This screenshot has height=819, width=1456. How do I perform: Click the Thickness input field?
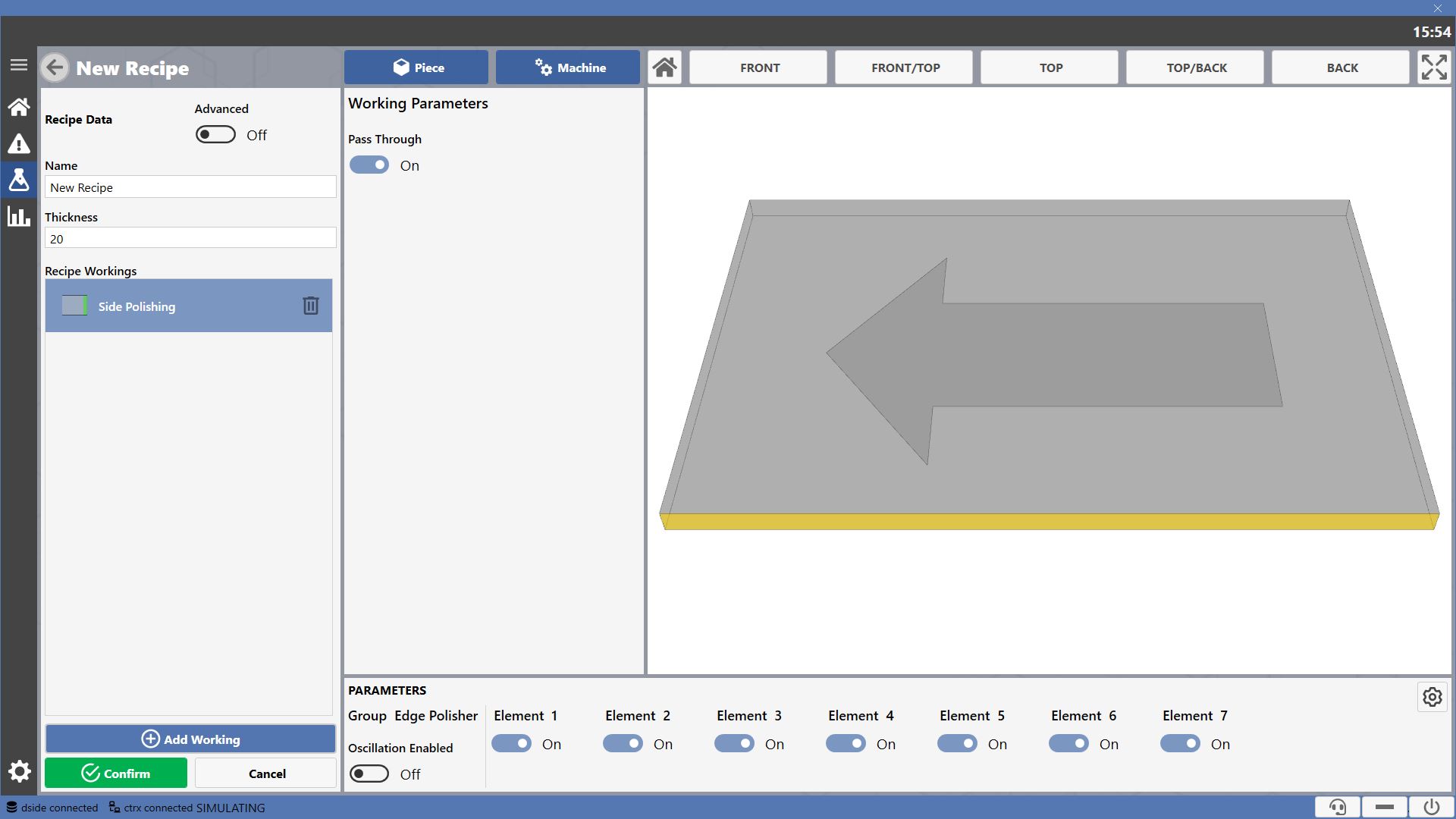coord(190,238)
